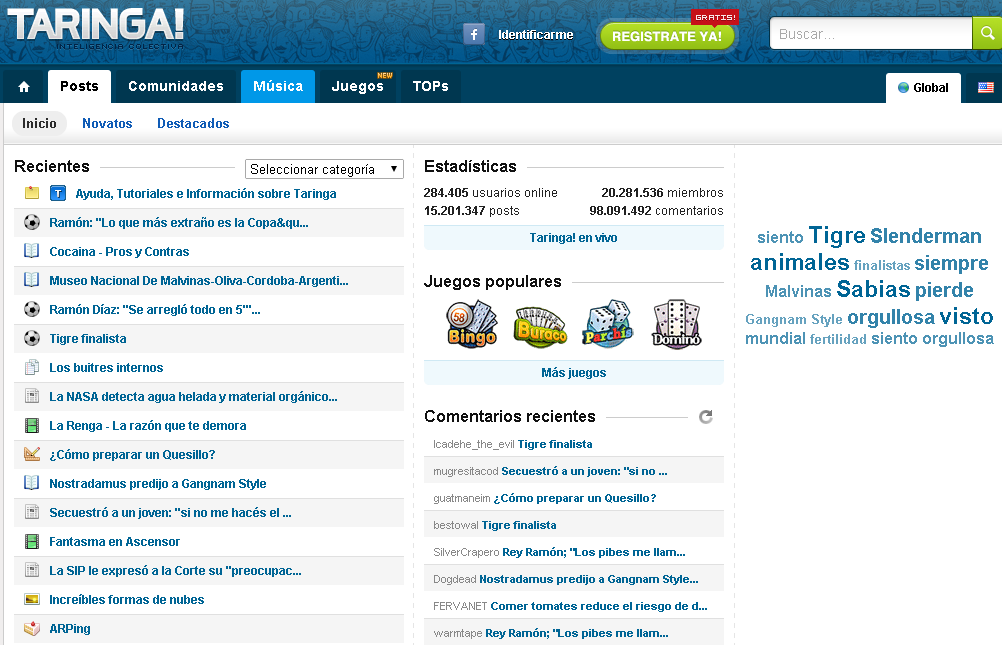This screenshot has height=645, width=1002.
Task: Open post Ayuda, Tutoriales e Información sobre Taringa
Action: point(206,193)
